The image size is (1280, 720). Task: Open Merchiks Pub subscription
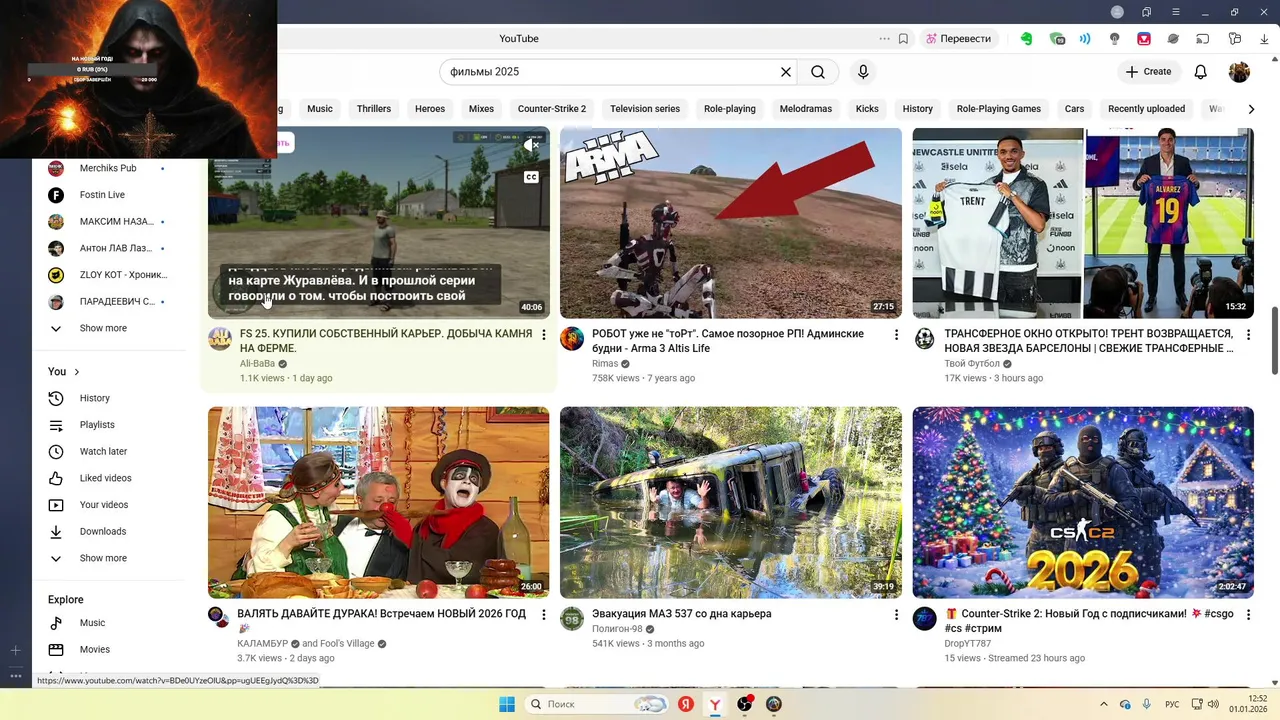click(108, 168)
